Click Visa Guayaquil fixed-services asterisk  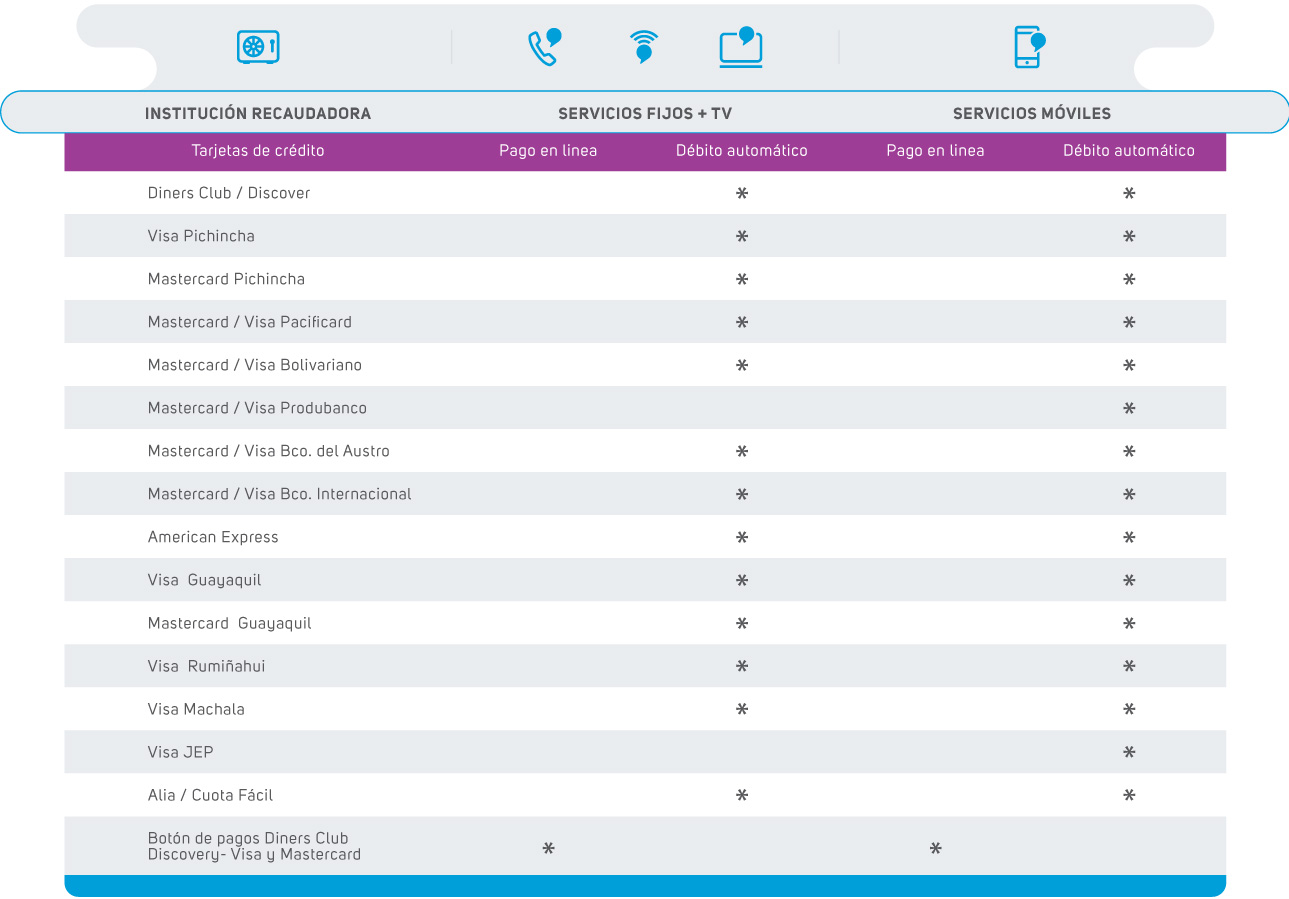pos(742,581)
